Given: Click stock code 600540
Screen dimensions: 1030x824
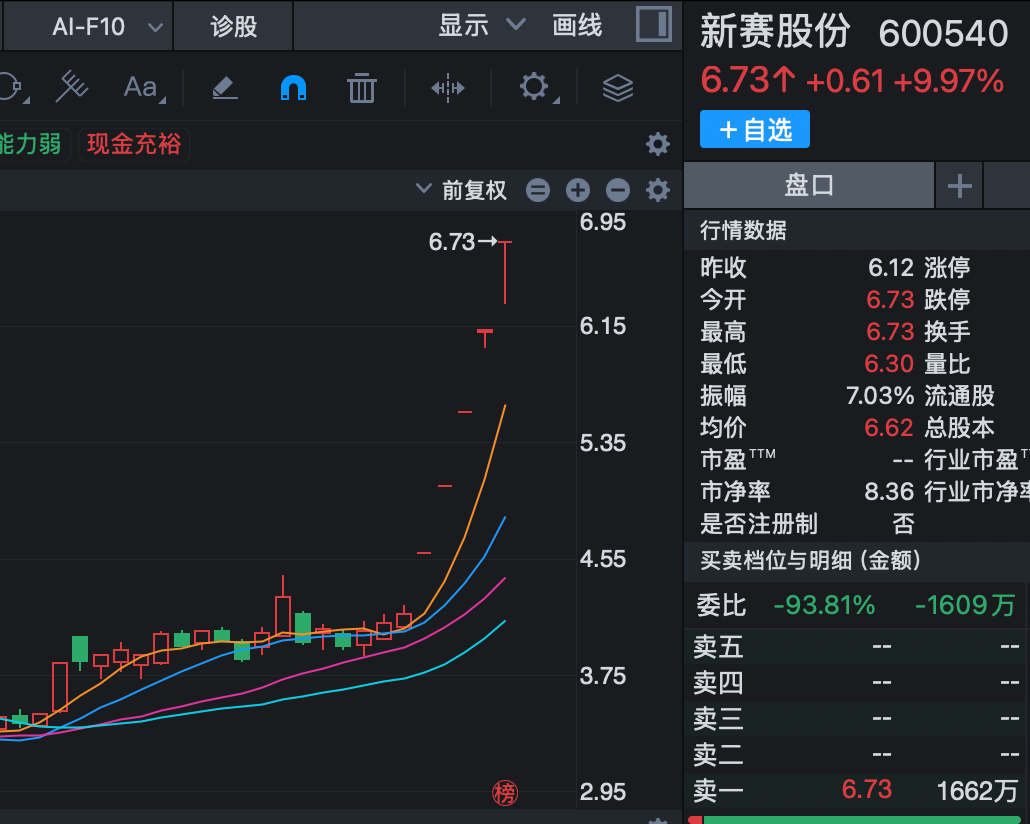Looking at the screenshot, I should click(943, 34).
